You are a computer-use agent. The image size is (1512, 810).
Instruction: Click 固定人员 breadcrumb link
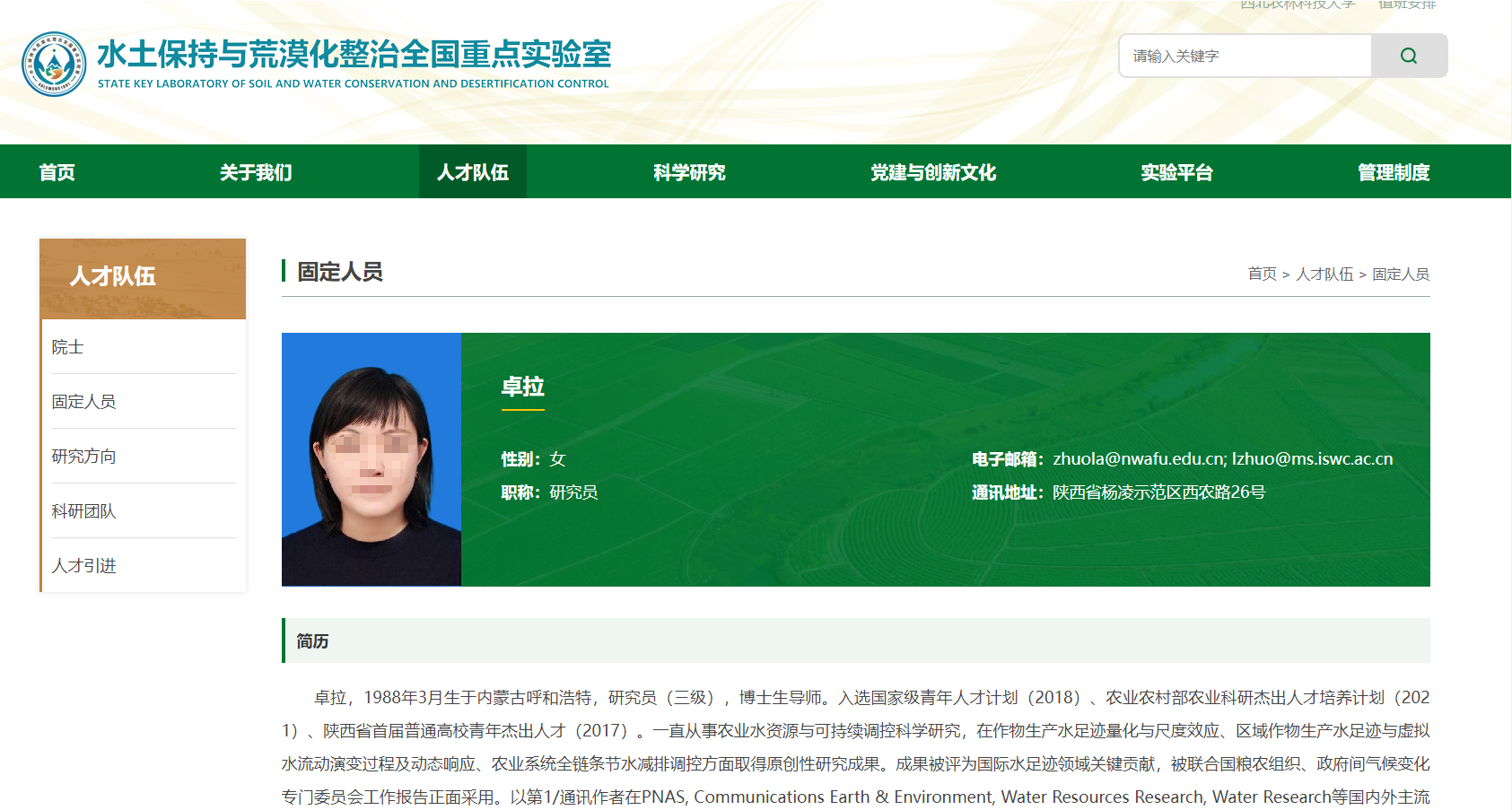click(1401, 274)
